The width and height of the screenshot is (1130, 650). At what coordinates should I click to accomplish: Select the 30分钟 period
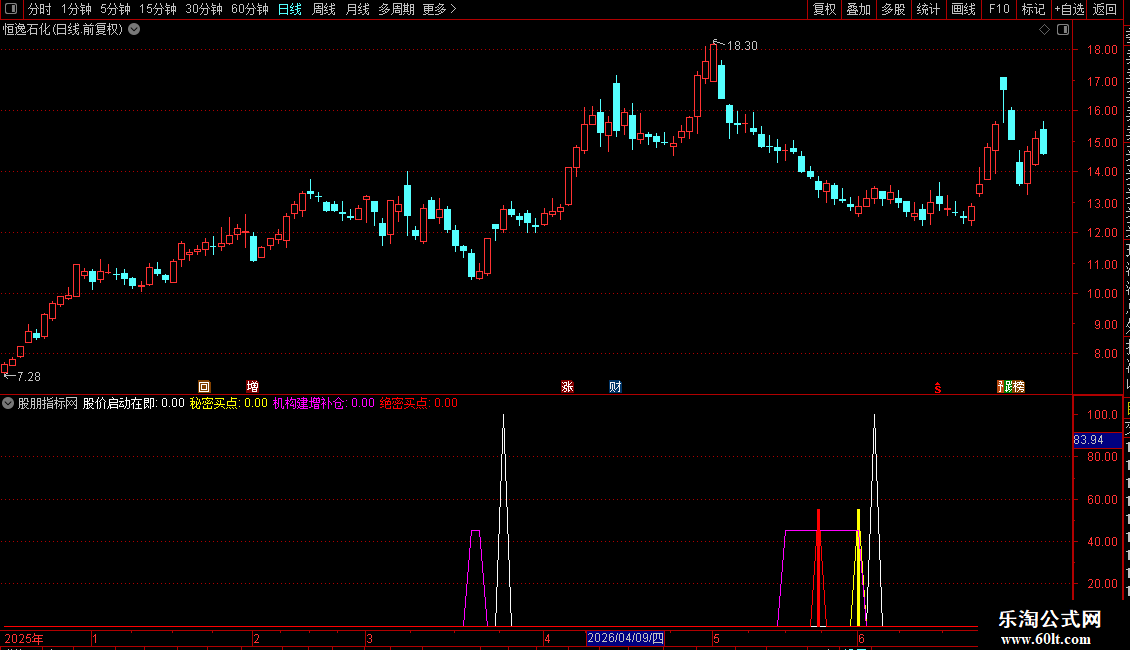pos(204,9)
